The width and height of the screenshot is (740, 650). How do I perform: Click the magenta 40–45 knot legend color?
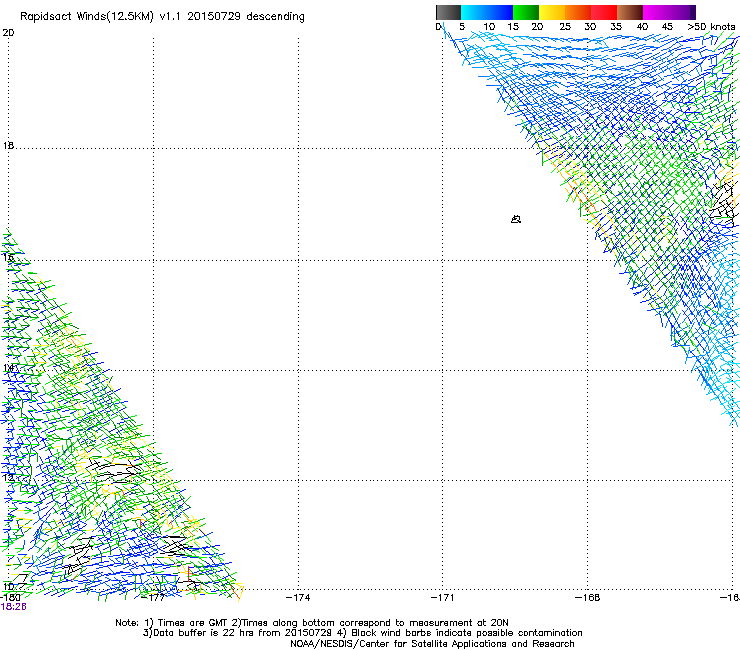pos(656,12)
